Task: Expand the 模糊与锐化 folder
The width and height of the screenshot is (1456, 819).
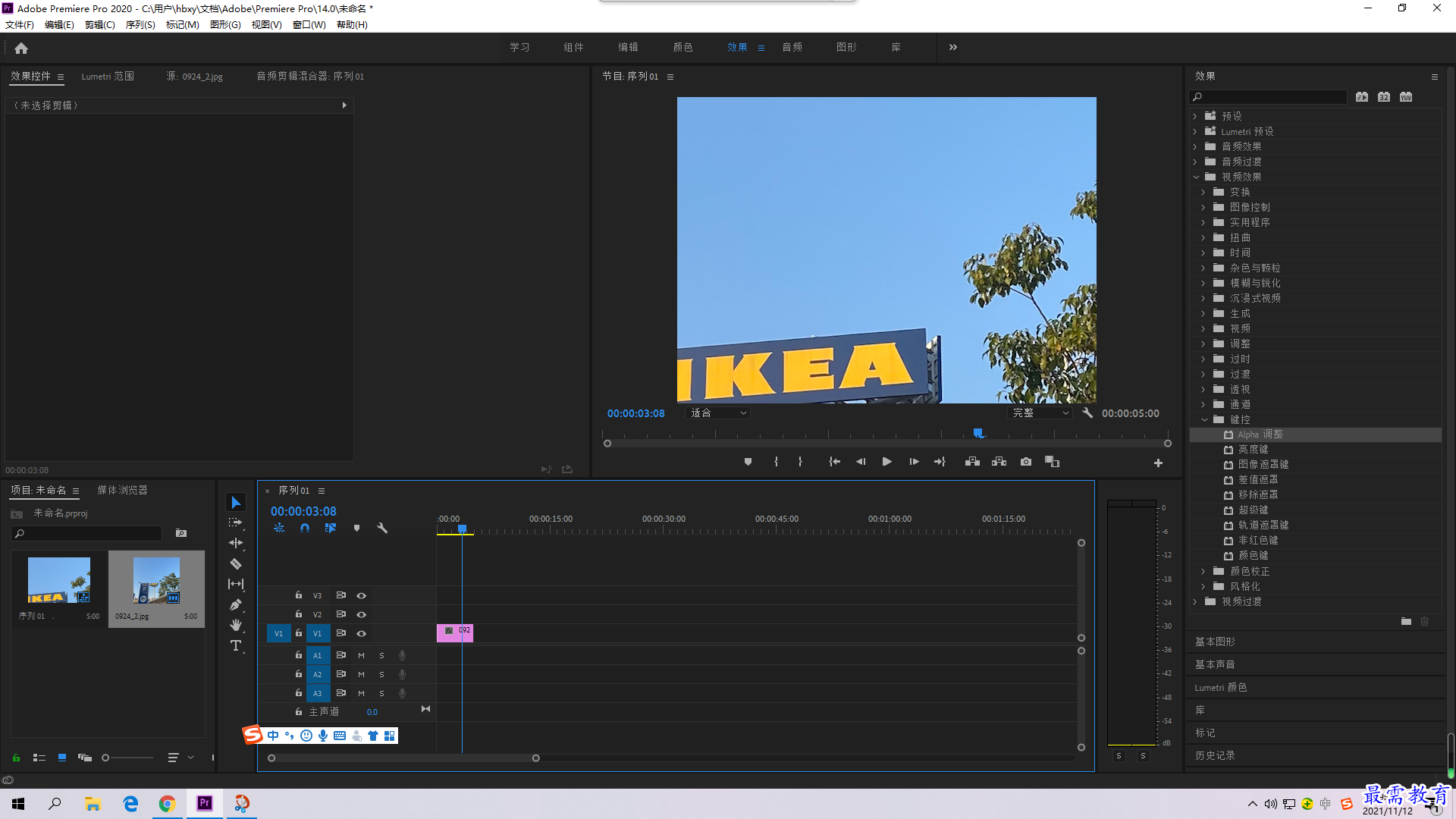Action: (x=1203, y=283)
